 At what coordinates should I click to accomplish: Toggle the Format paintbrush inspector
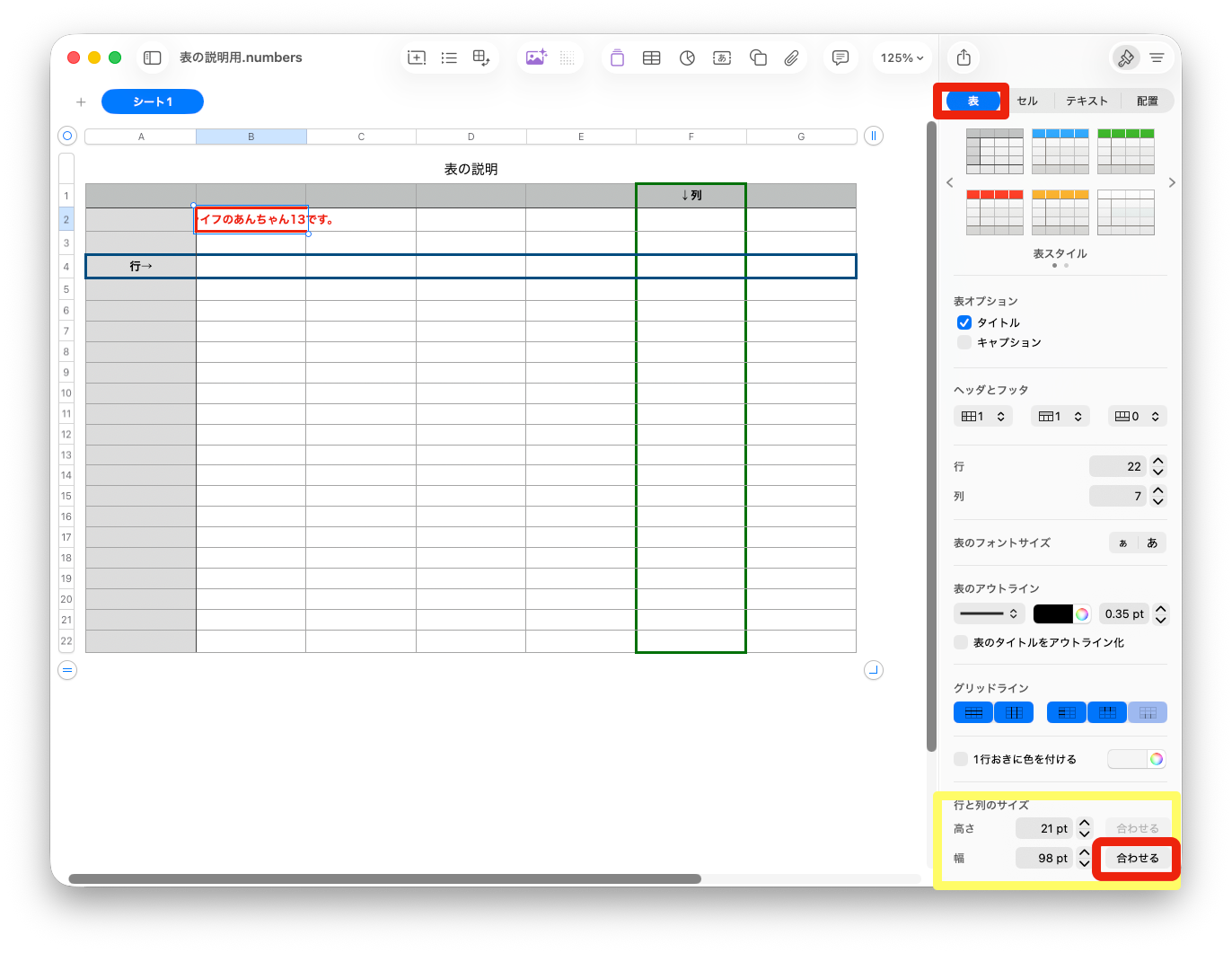(x=1125, y=57)
